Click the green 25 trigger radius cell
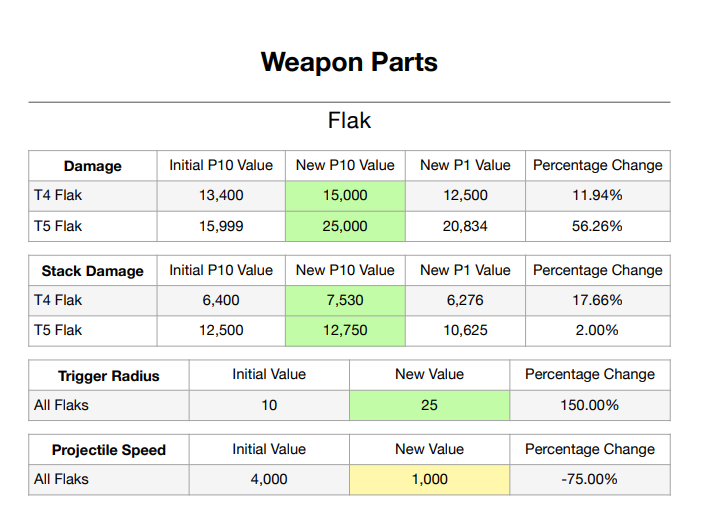This screenshot has height=532, width=702. [429, 405]
